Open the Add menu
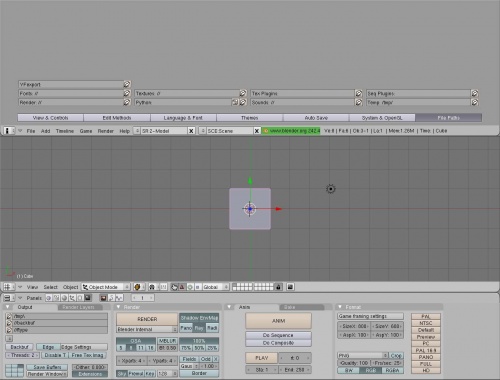Image resolution: width=500 pixels, height=380 pixels. tap(45, 131)
